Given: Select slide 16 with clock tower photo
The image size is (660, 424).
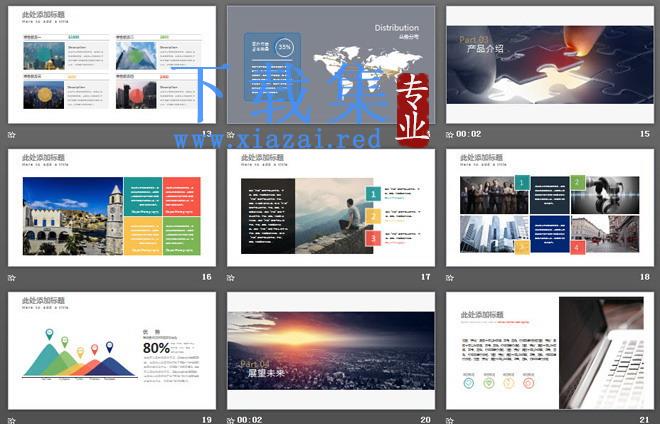Looking at the screenshot, I should (112, 208).
